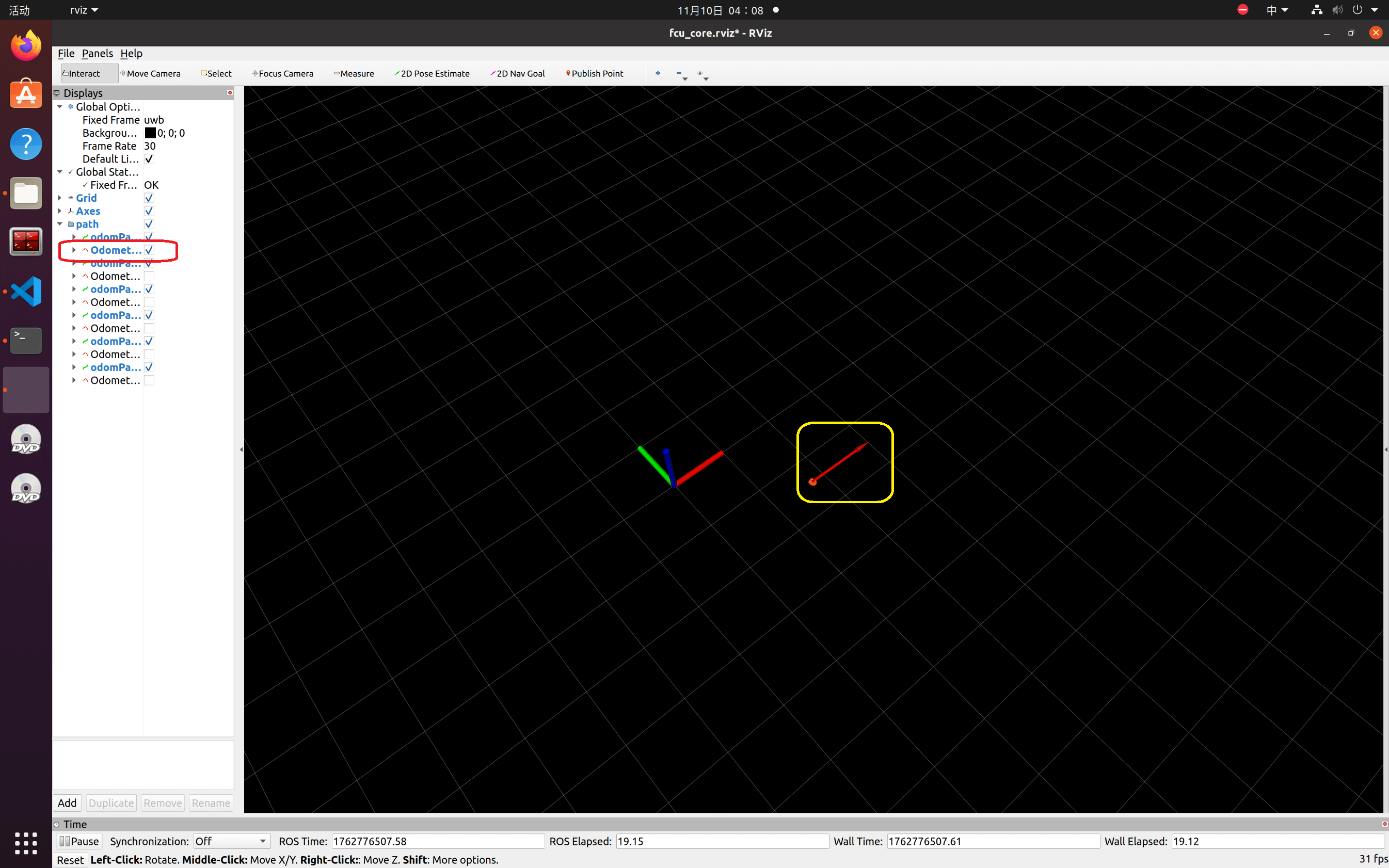The width and height of the screenshot is (1389, 868).
Task: Select the Interact tool
Action: 82,73
